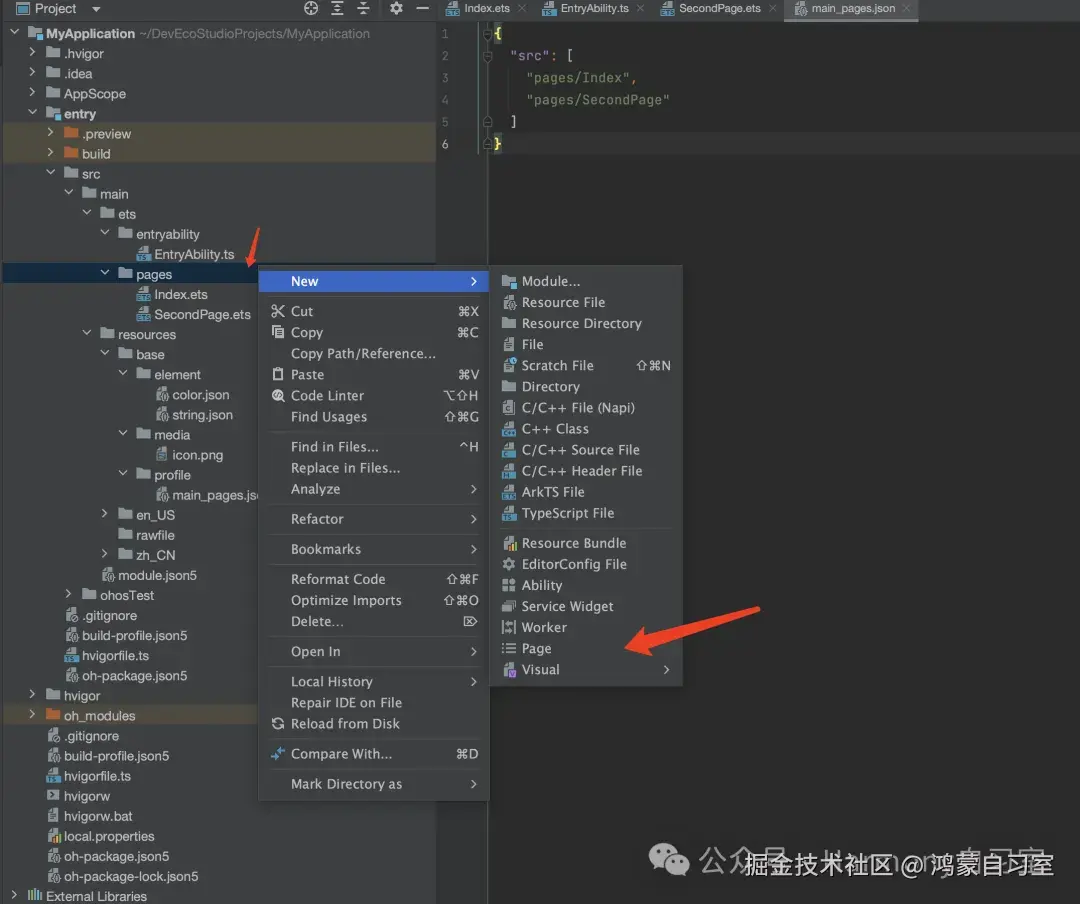Image resolution: width=1080 pixels, height=904 pixels.
Task: Expand the AppScope folder
Action: click(x=32, y=92)
